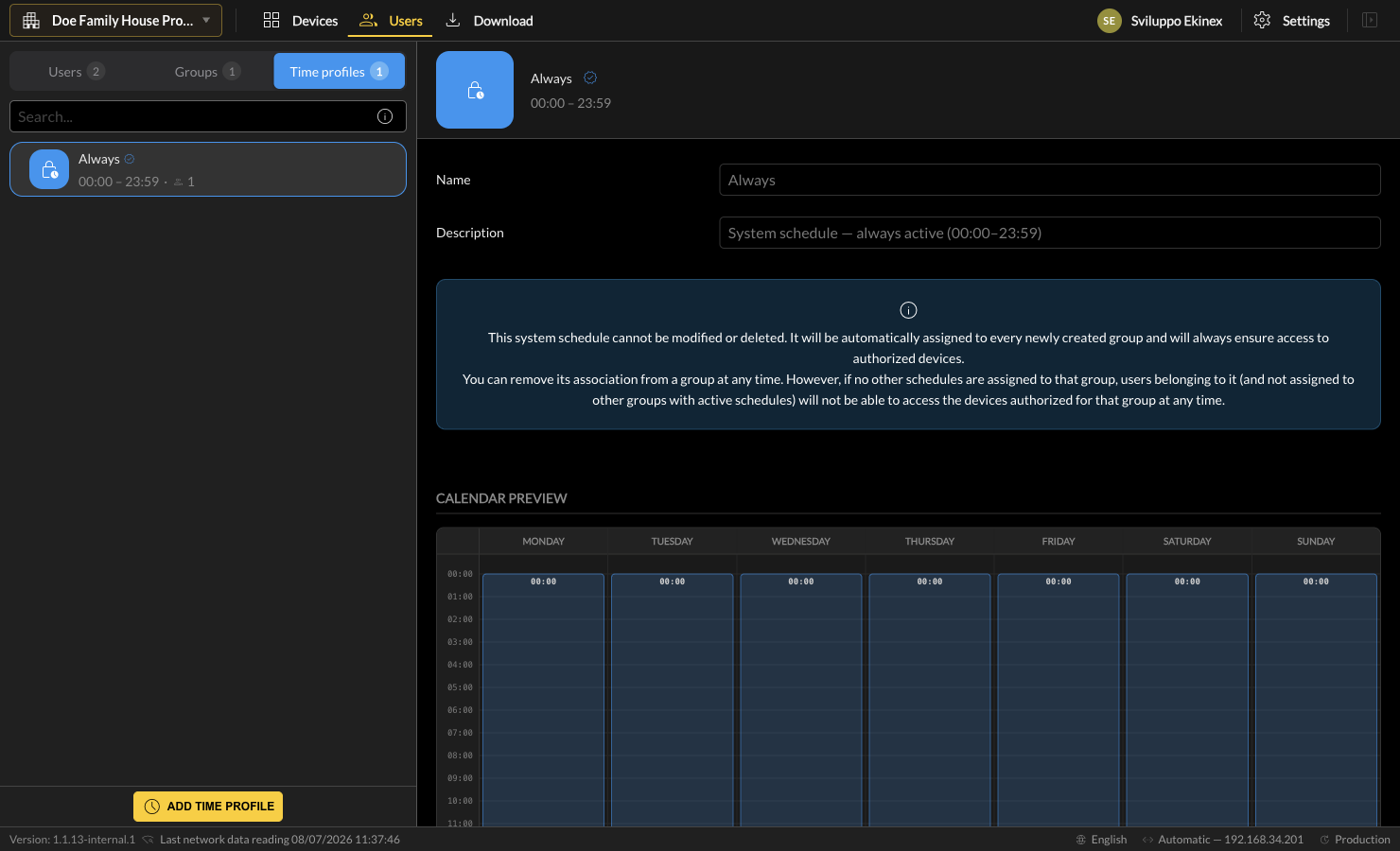Click the verified badge next to Always in list
This screenshot has height=851, width=1400.
(x=130, y=159)
